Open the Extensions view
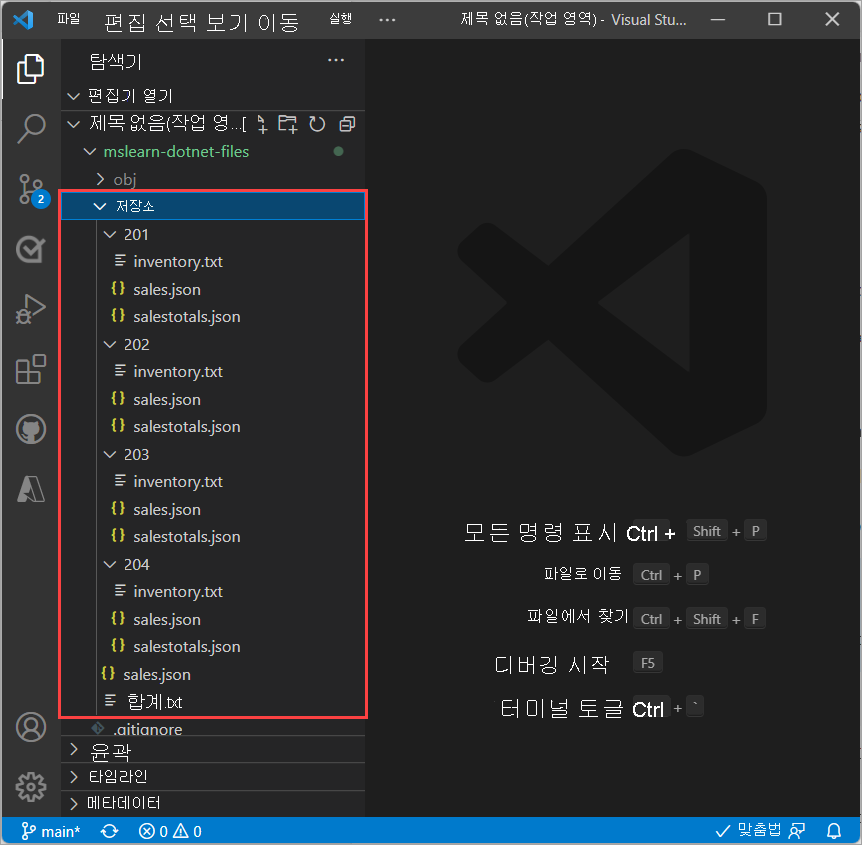The width and height of the screenshot is (862, 845). (x=30, y=369)
